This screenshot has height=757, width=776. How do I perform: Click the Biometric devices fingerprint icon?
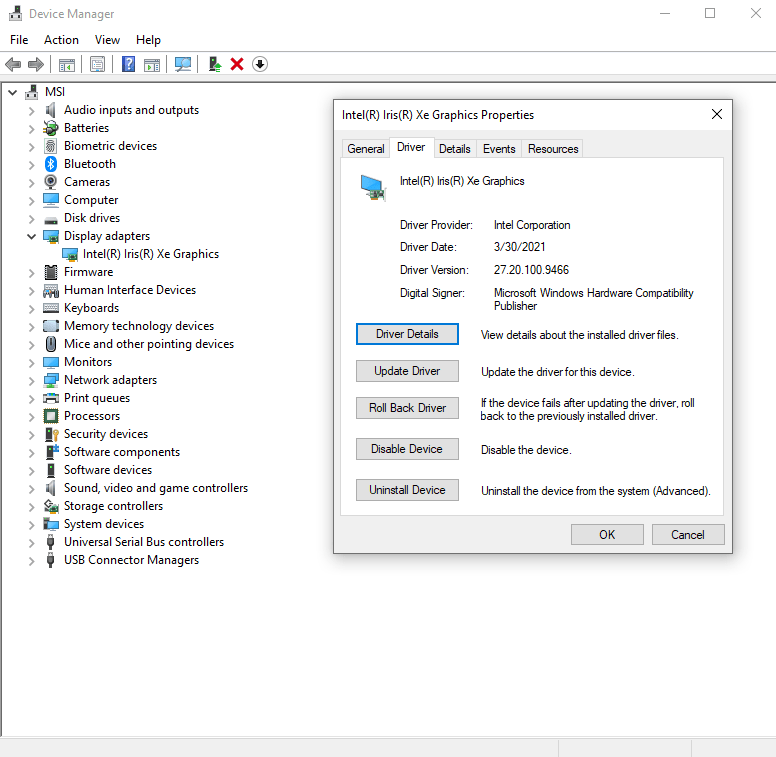pyautogui.click(x=50, y=146)
